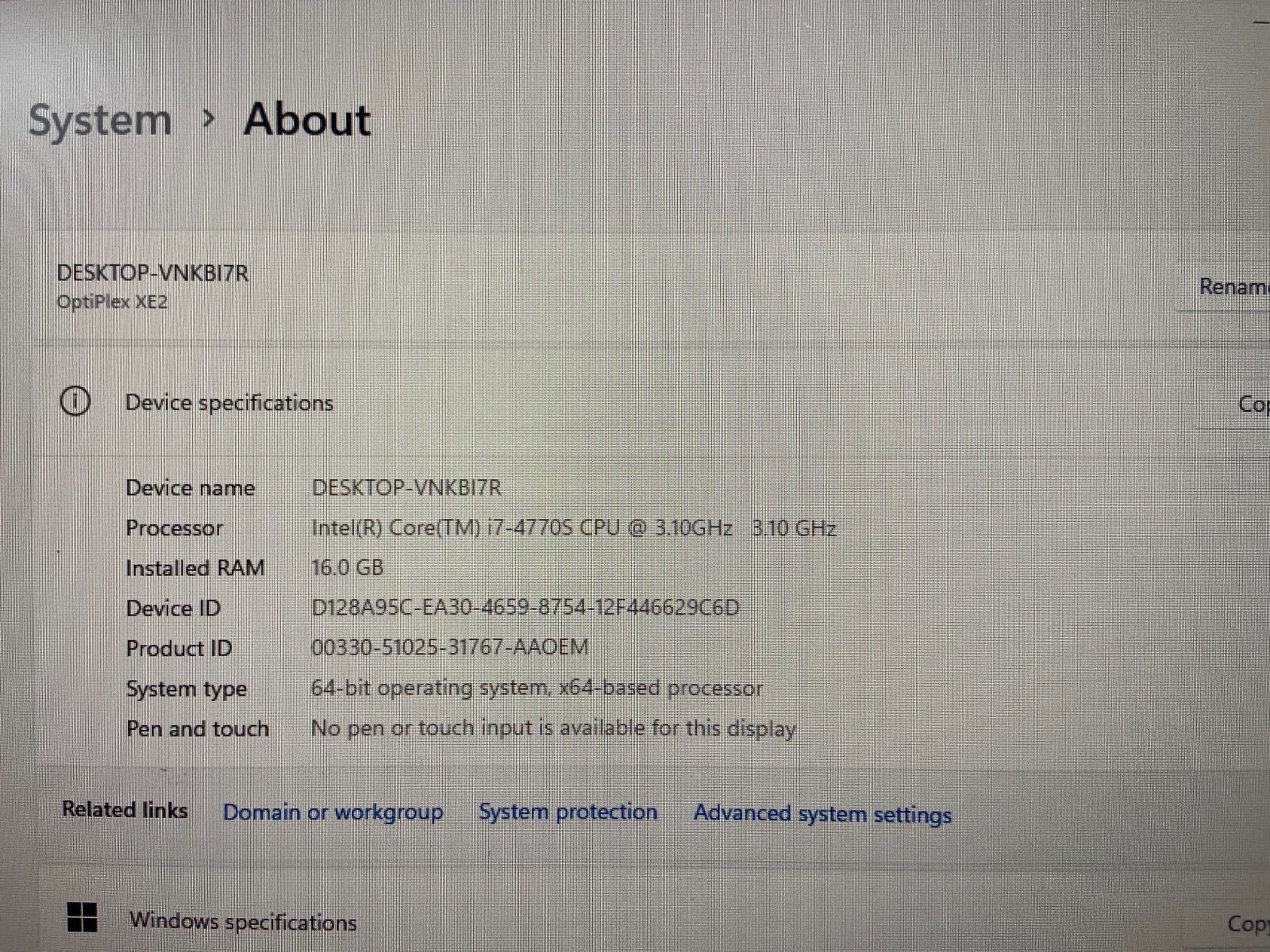This screenshot has width=1270, height=952.
Task: Click the Product ID label
Action: coord(179,648)
